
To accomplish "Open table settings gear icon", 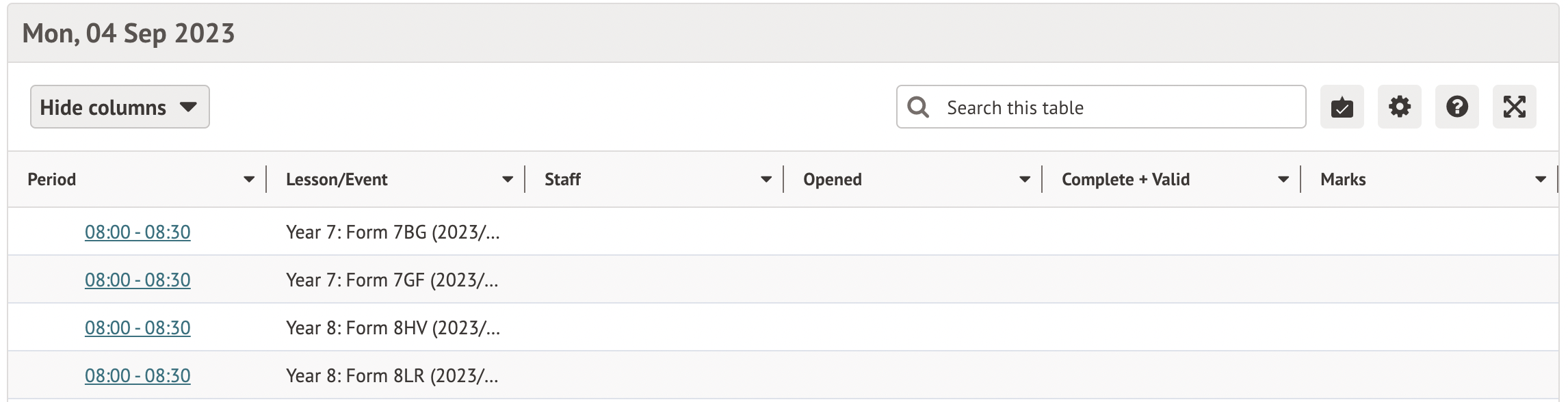I will (1399, 107).
